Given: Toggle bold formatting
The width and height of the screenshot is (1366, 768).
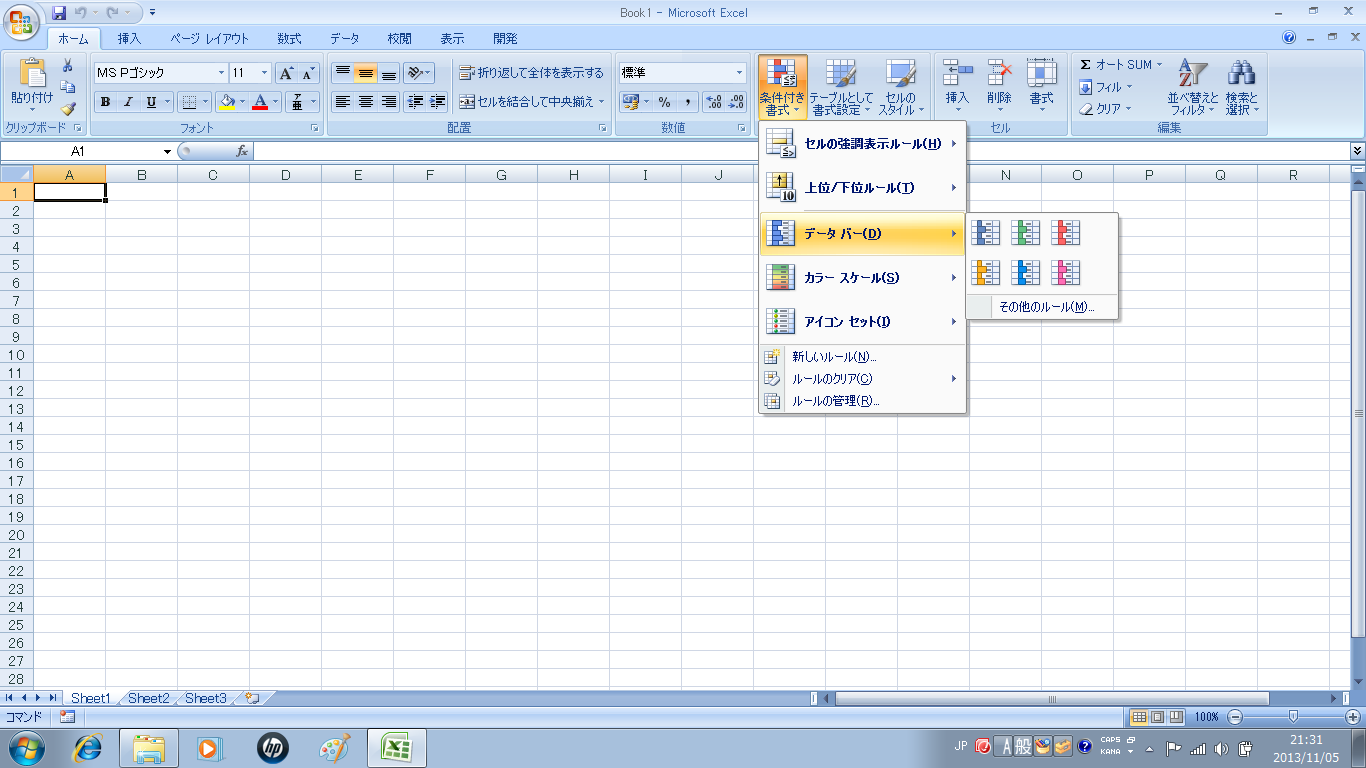Looking at the screenshot, I should 105,102.
